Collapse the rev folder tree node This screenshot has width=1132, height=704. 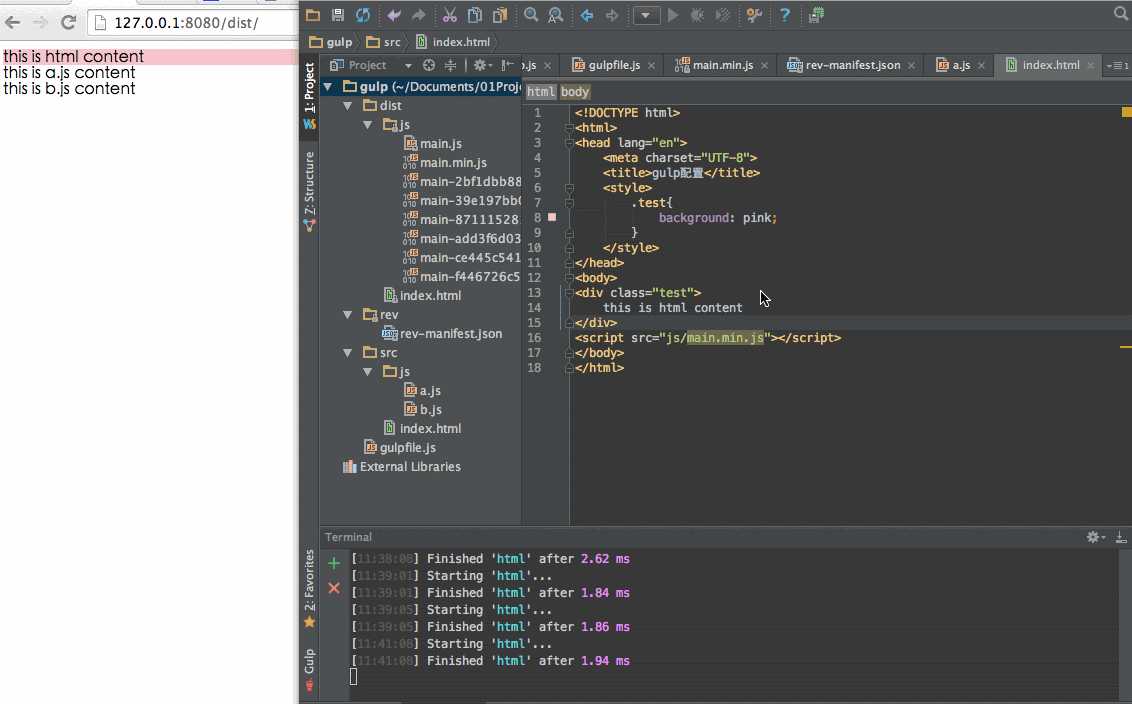click(x=348, y=314)
